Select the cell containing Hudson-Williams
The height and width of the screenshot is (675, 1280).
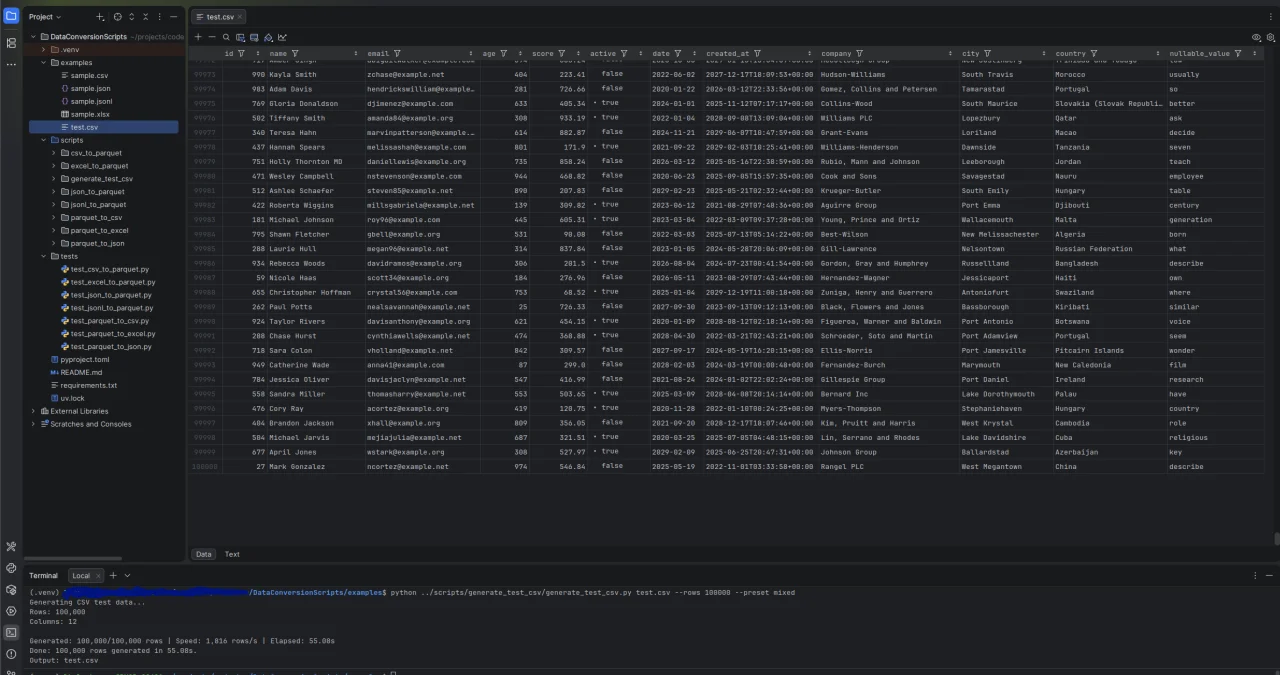click(886, 74)
